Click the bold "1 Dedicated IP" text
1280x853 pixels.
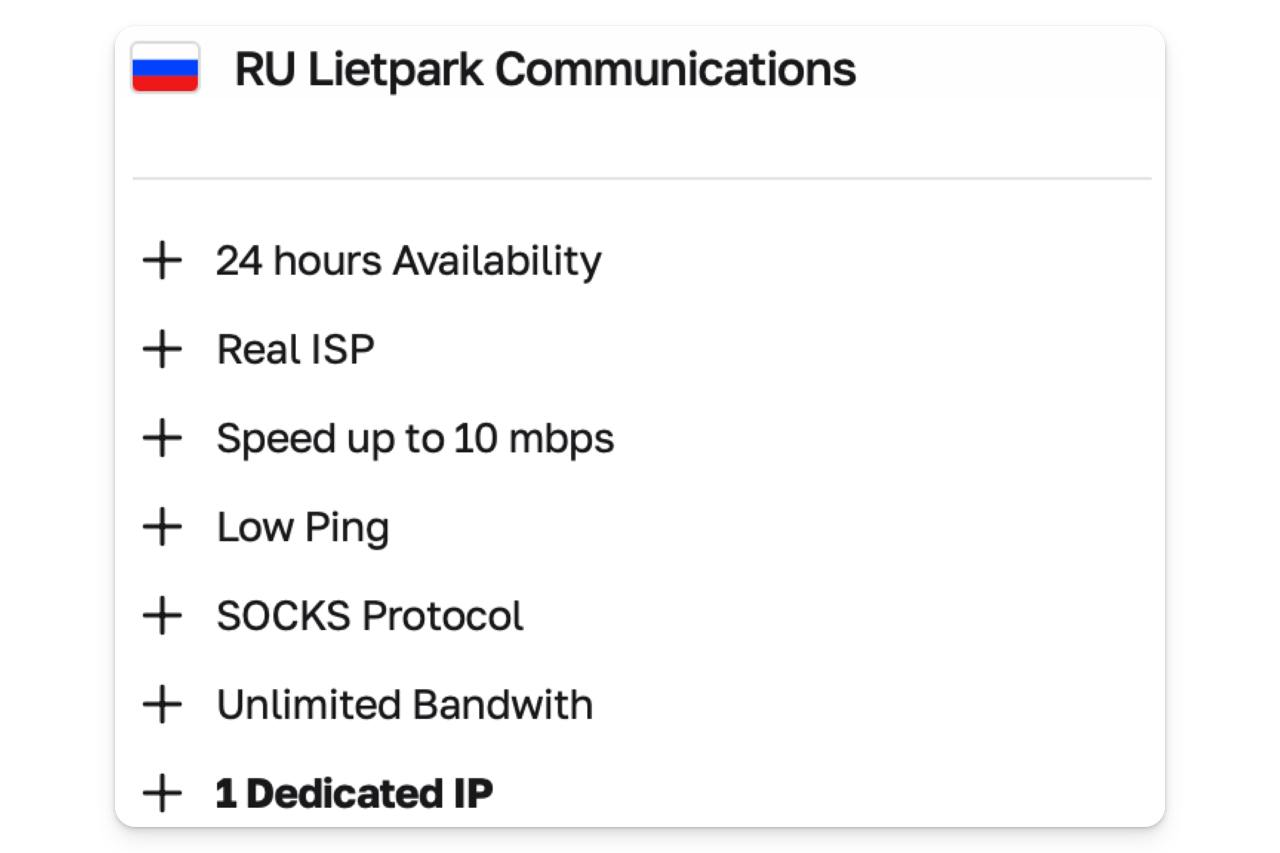354,793
